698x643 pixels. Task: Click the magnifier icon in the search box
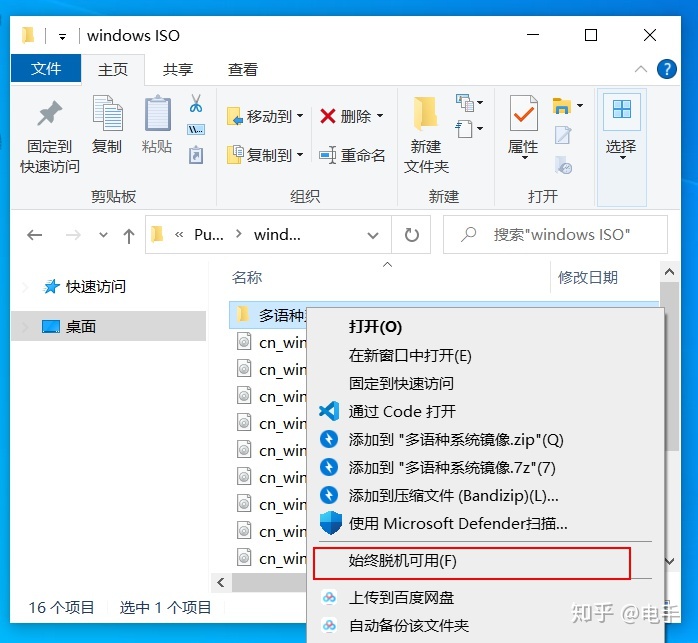[468, 234]
